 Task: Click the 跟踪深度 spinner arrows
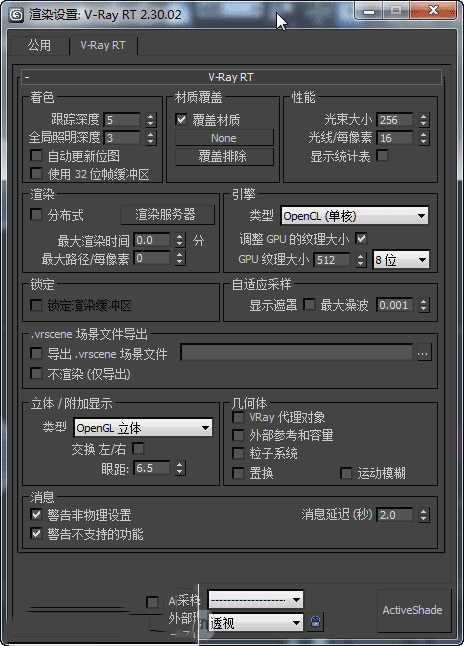click(150, 120)
